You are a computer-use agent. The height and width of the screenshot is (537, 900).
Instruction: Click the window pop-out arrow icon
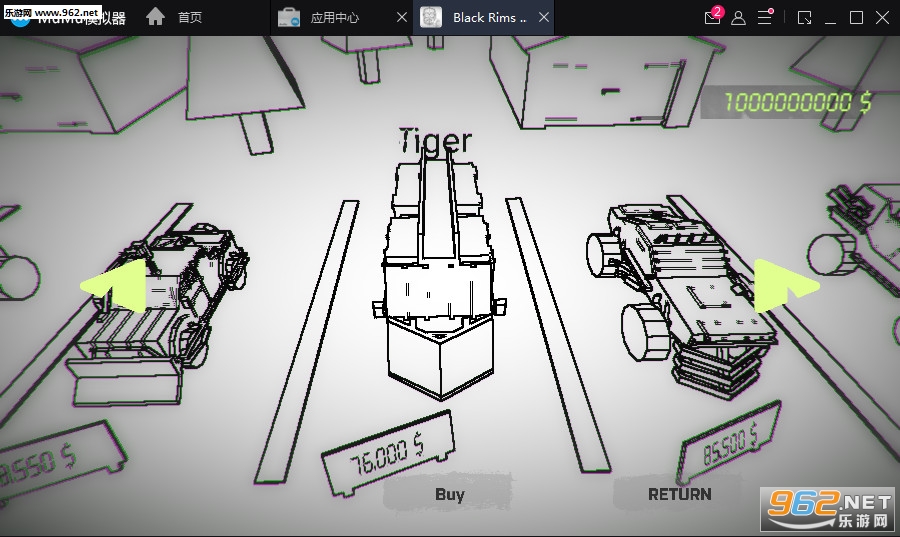(805, 18)
